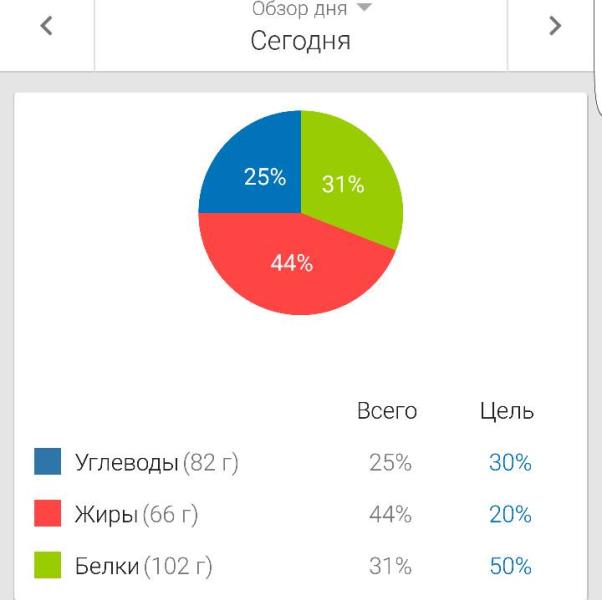
Task: Select the green 31% pie slice
Action: click(347, 180)
